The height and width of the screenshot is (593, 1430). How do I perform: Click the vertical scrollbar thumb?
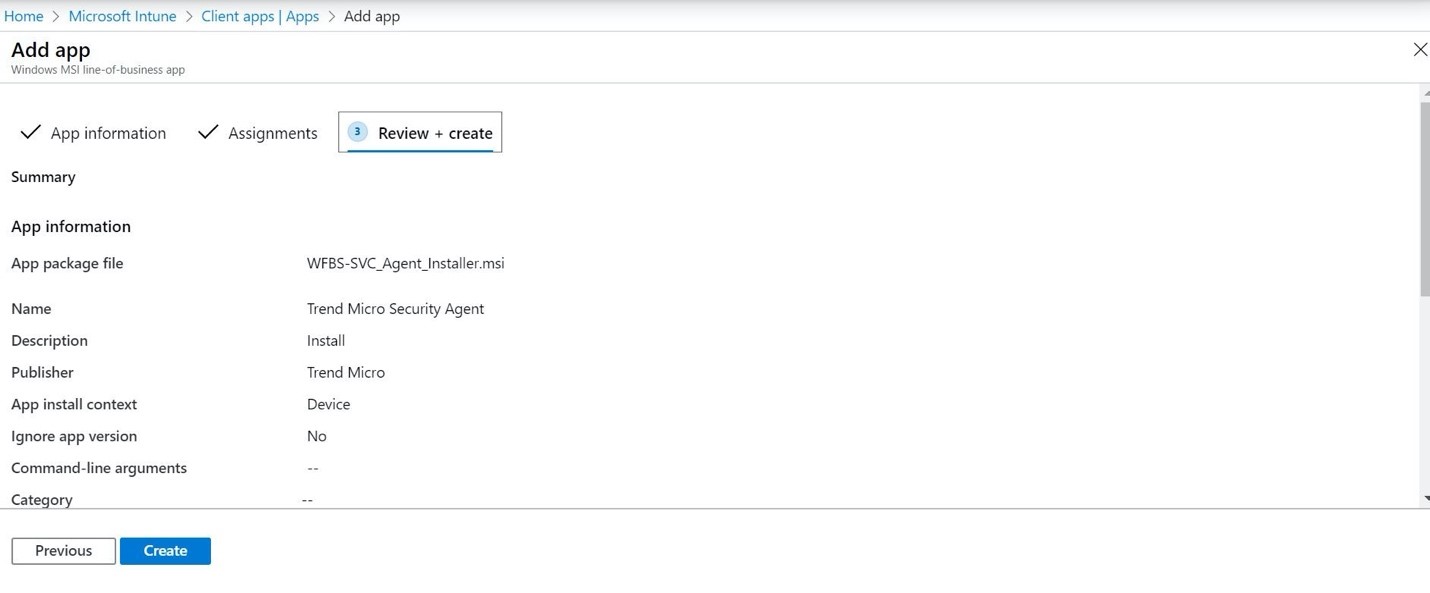click(1425, 199)
